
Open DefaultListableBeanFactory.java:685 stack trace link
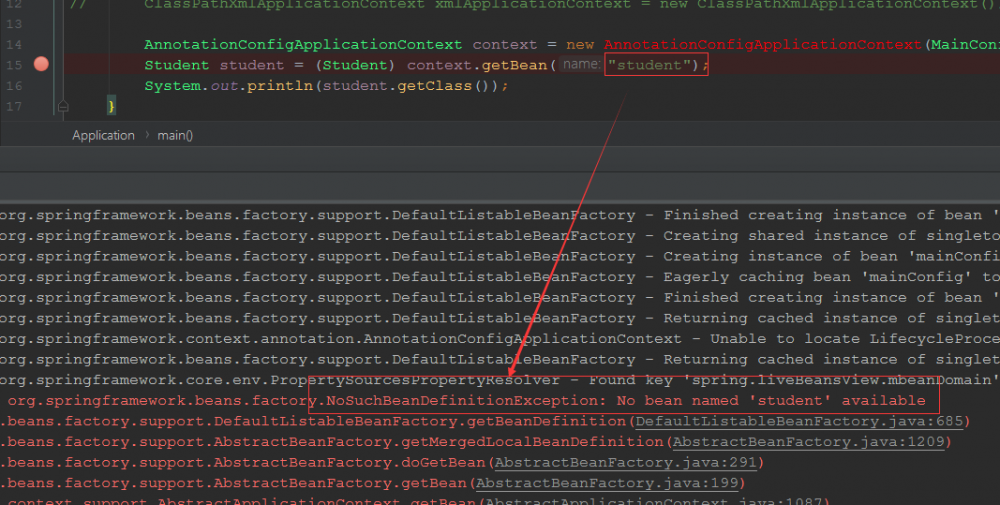(799, 421)
